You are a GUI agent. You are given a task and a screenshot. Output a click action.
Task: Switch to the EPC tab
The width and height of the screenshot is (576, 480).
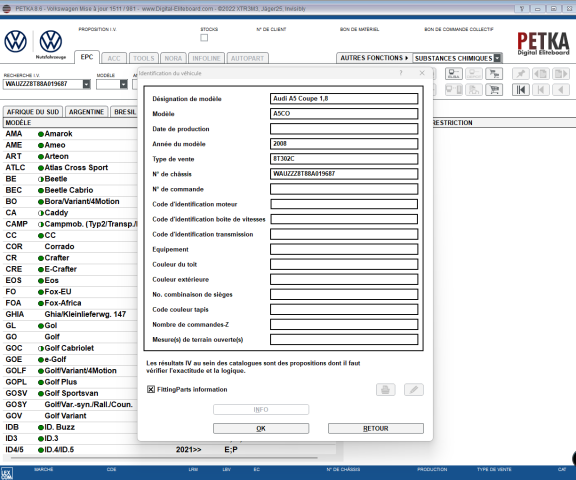tap(87, 57)
